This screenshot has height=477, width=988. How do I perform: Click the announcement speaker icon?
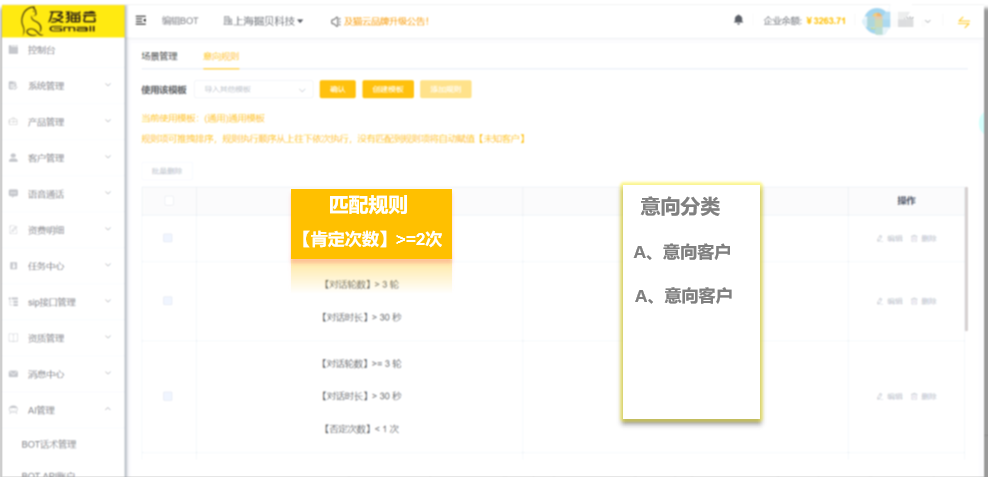(x=334, y=20)
